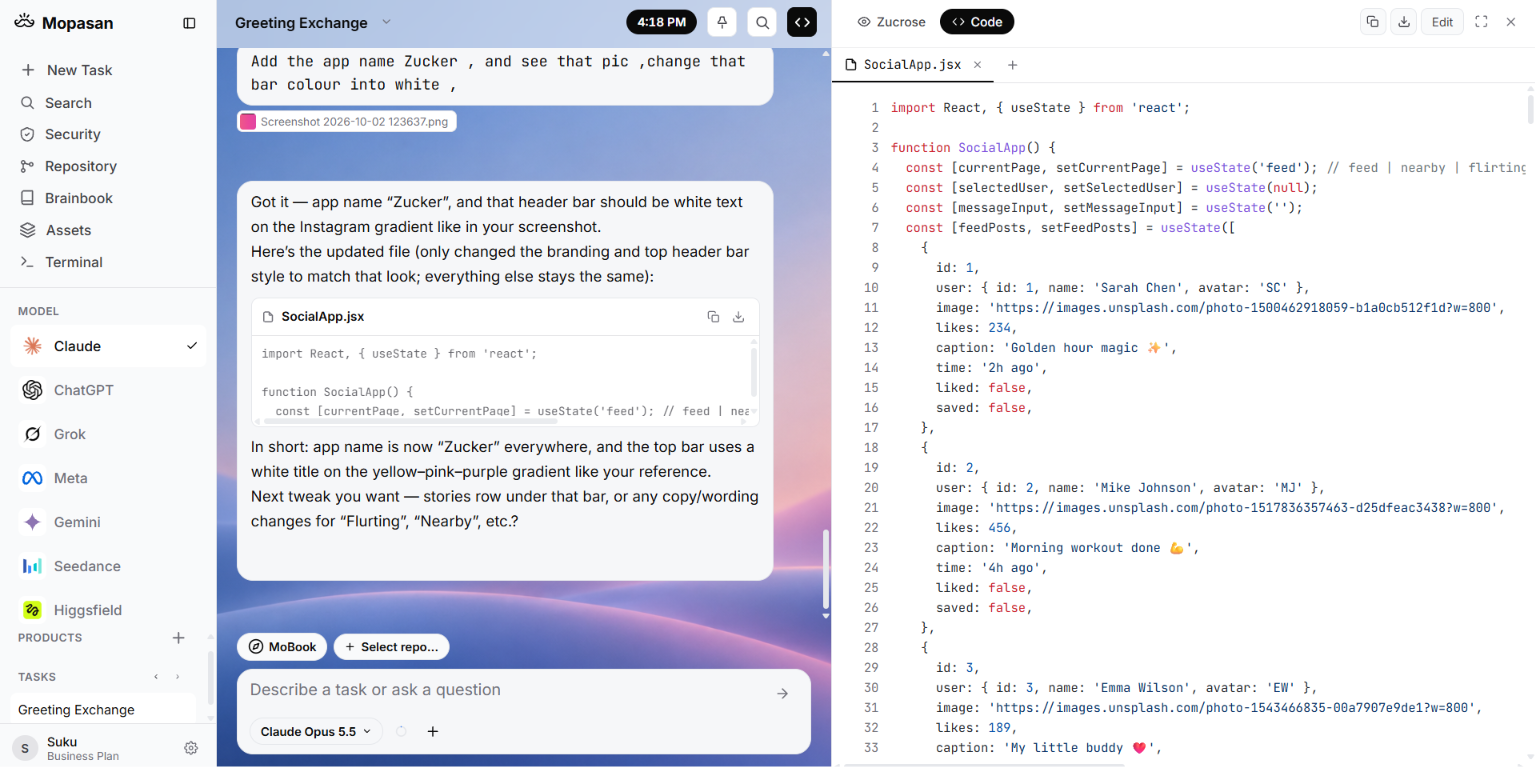Click the MoBook button
This screenshot has height=767, width=1535.
pos(282,647)
